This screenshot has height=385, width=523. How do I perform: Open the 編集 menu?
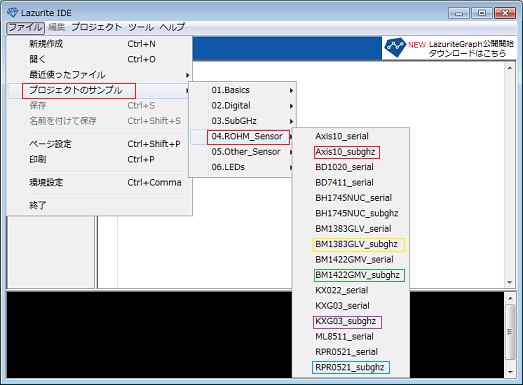56,27
